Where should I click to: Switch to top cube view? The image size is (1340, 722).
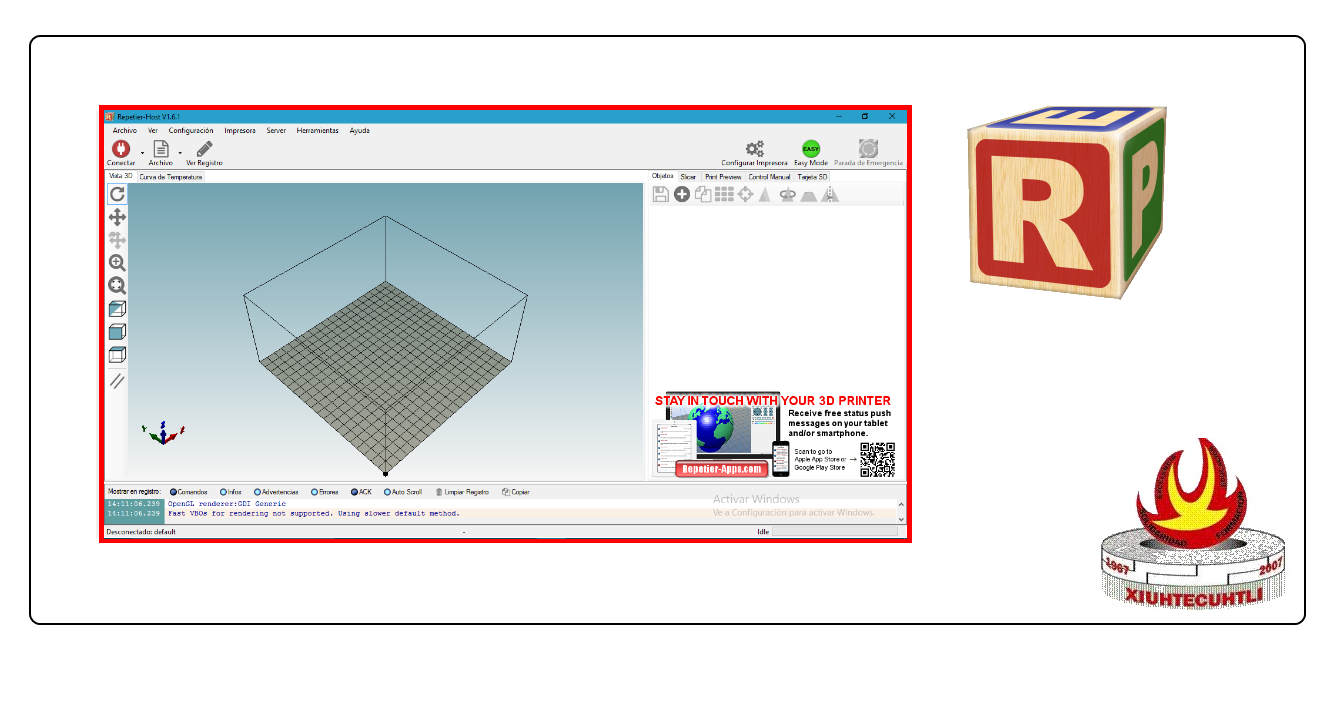[117, 355]
